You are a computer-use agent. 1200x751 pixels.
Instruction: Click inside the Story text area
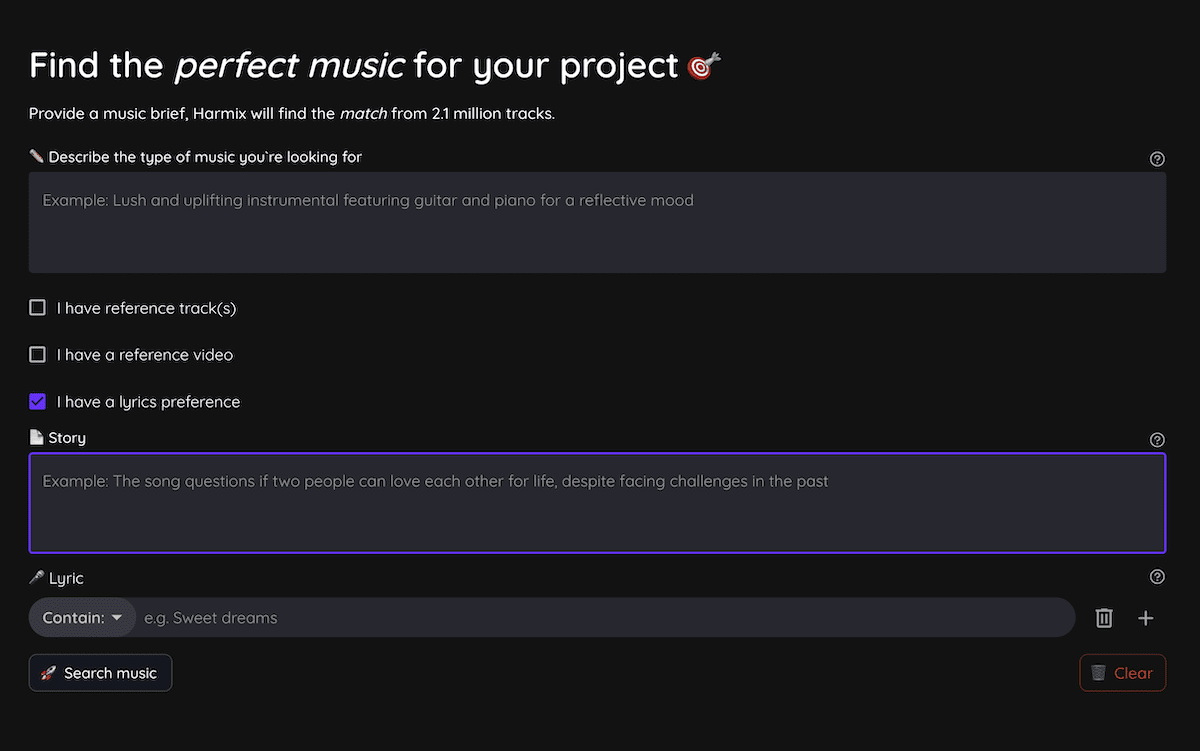pyautogui.click(x=598, y=500)
